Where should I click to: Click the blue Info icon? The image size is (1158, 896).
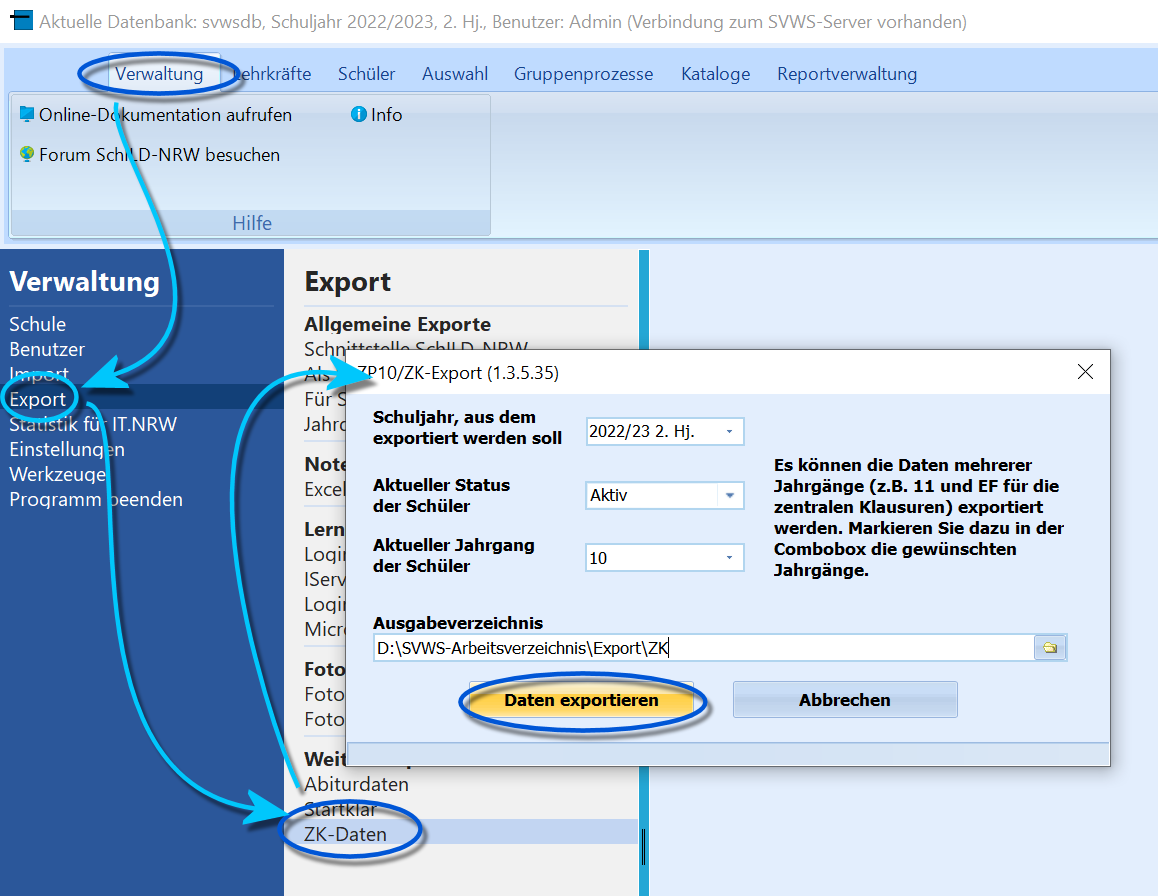[359, 114]
